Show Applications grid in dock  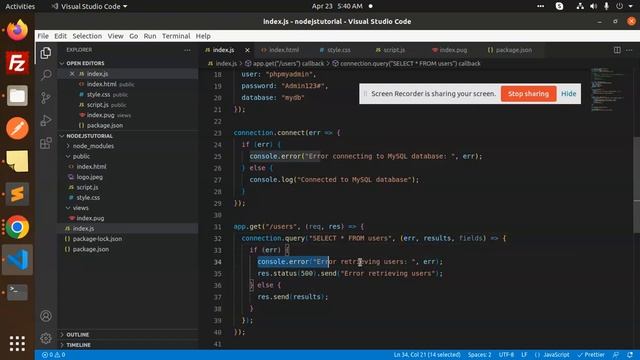17,344
